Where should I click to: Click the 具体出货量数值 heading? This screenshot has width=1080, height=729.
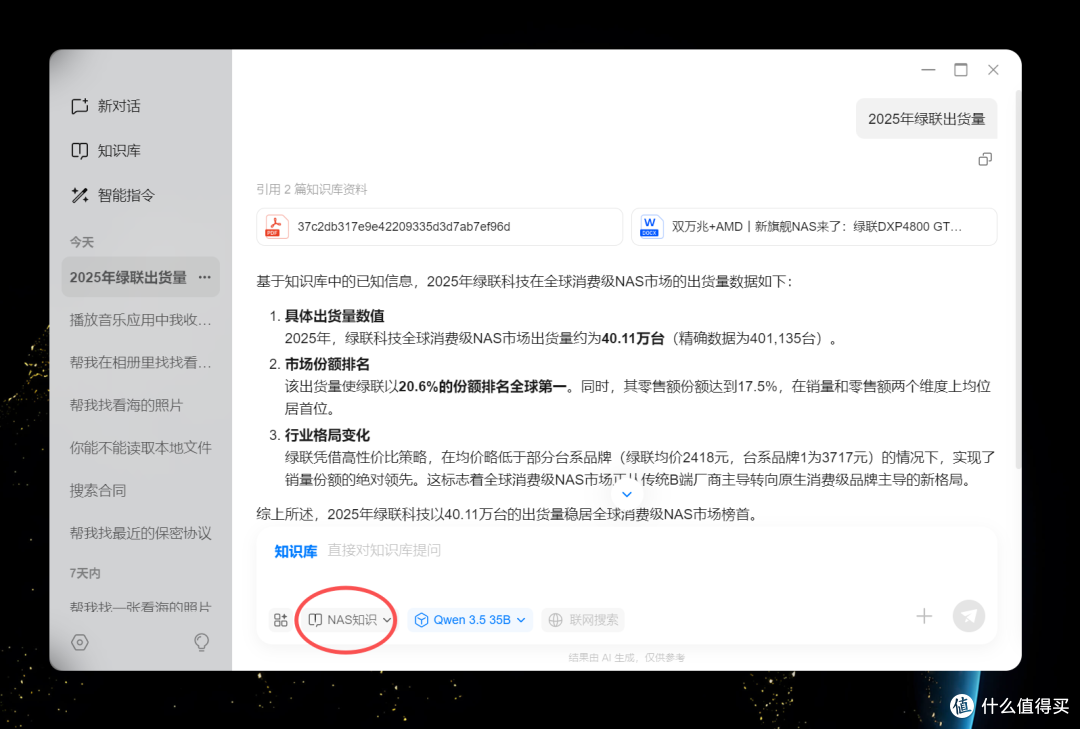(335, 316)
